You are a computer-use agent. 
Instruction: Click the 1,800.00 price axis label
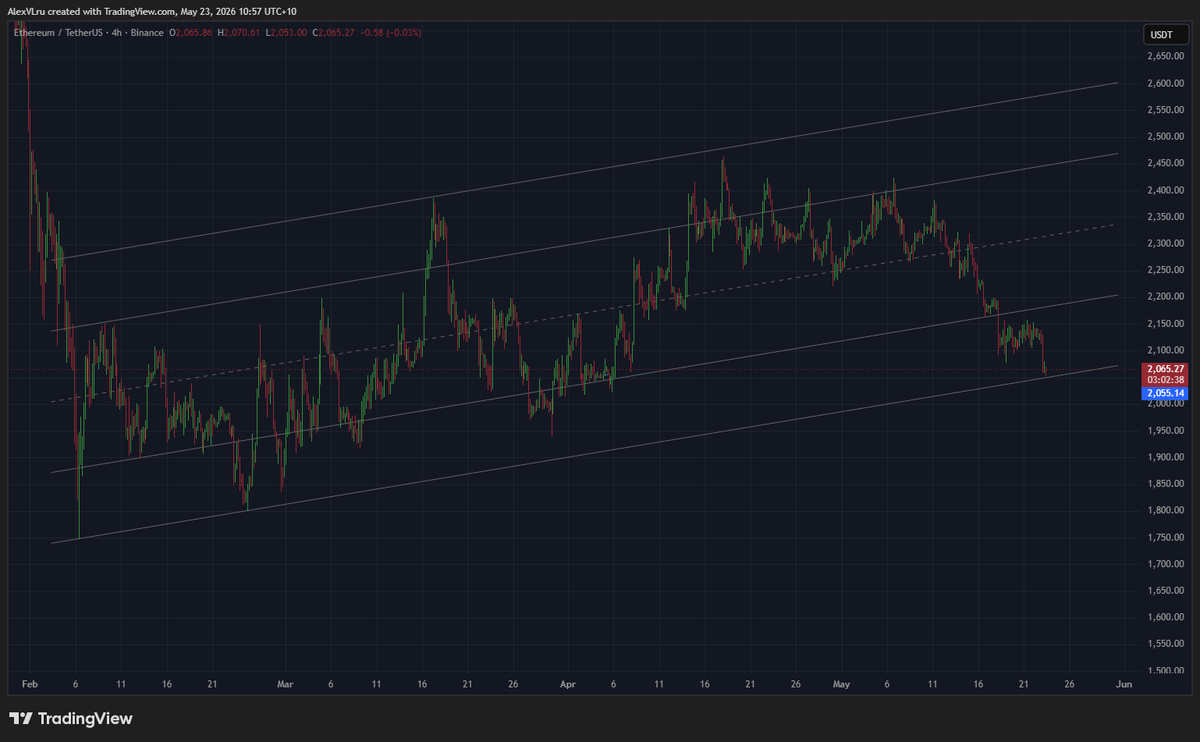[1165, 510]
